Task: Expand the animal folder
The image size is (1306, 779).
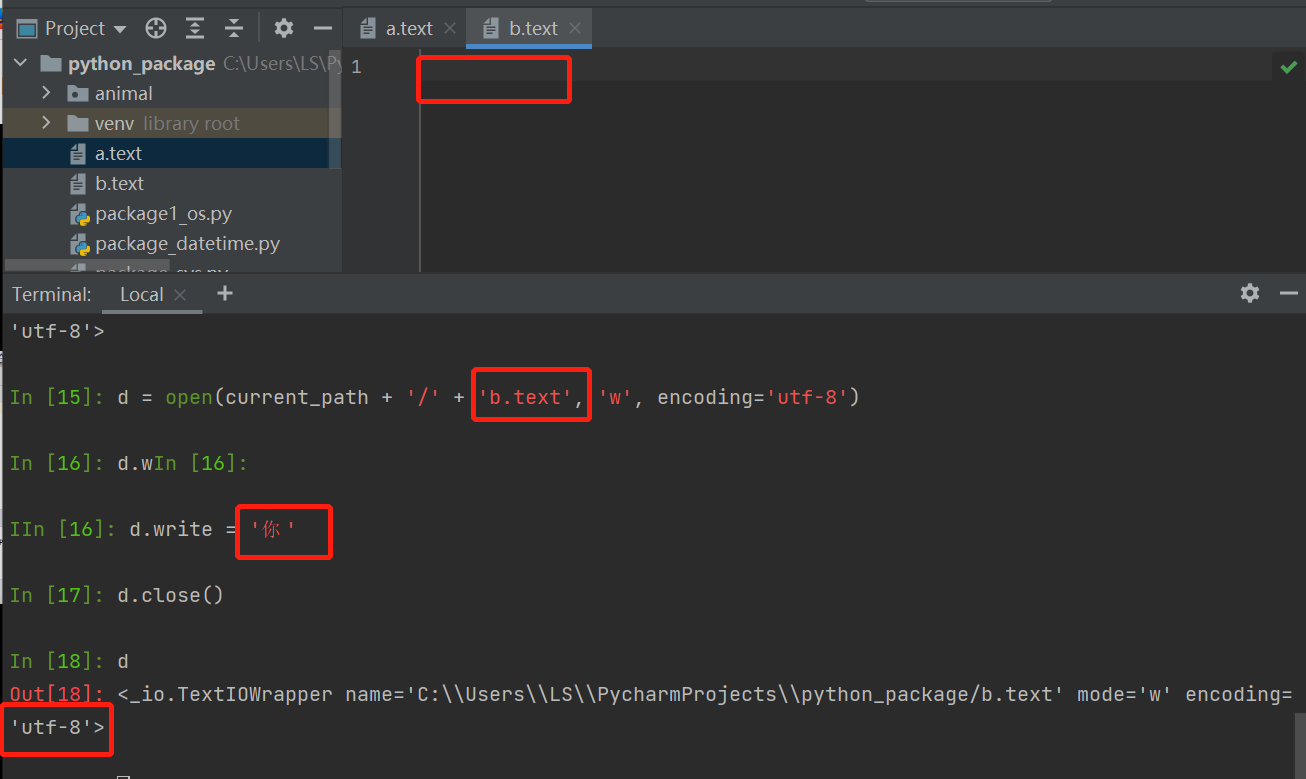Action: pos(46,93)
